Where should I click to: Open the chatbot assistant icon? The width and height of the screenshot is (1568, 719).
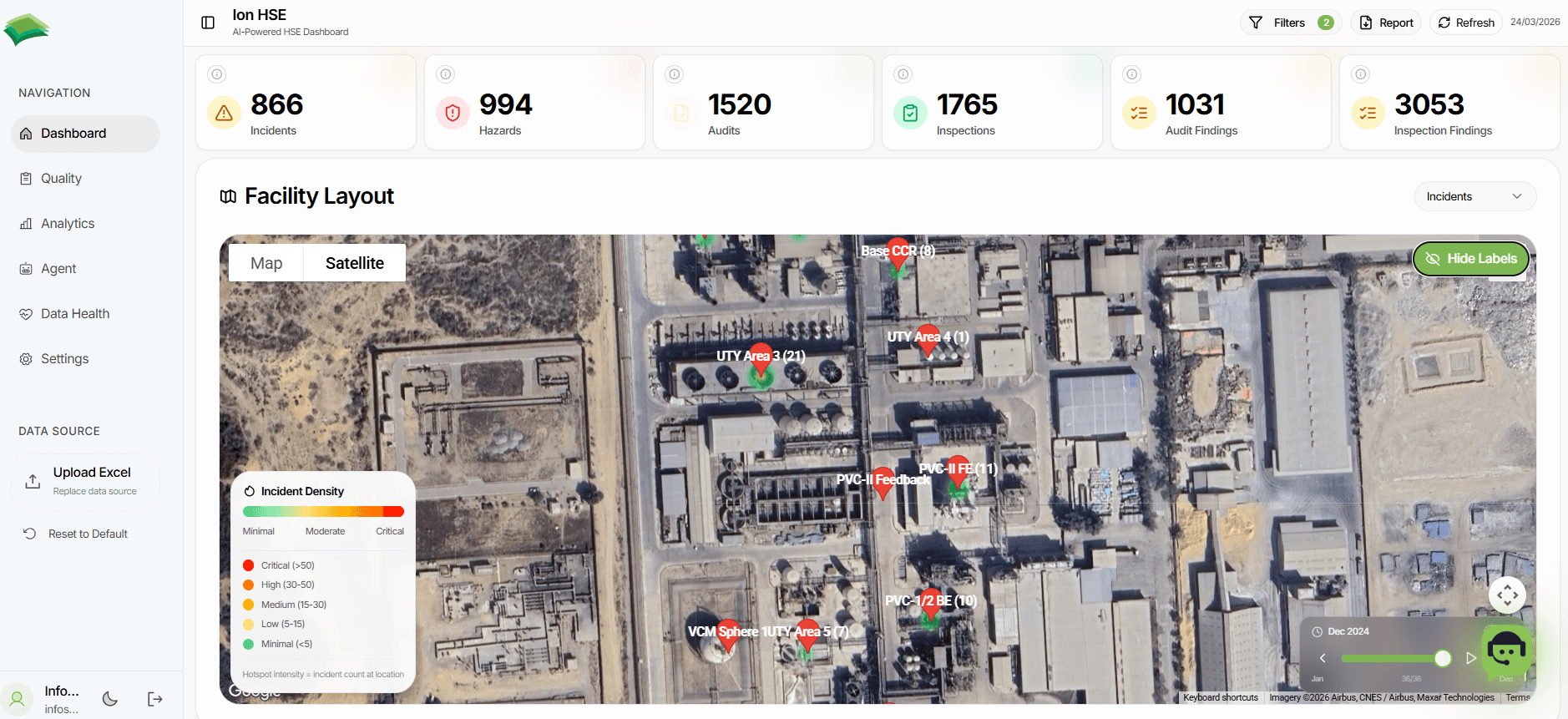(x=1506, y=650)
